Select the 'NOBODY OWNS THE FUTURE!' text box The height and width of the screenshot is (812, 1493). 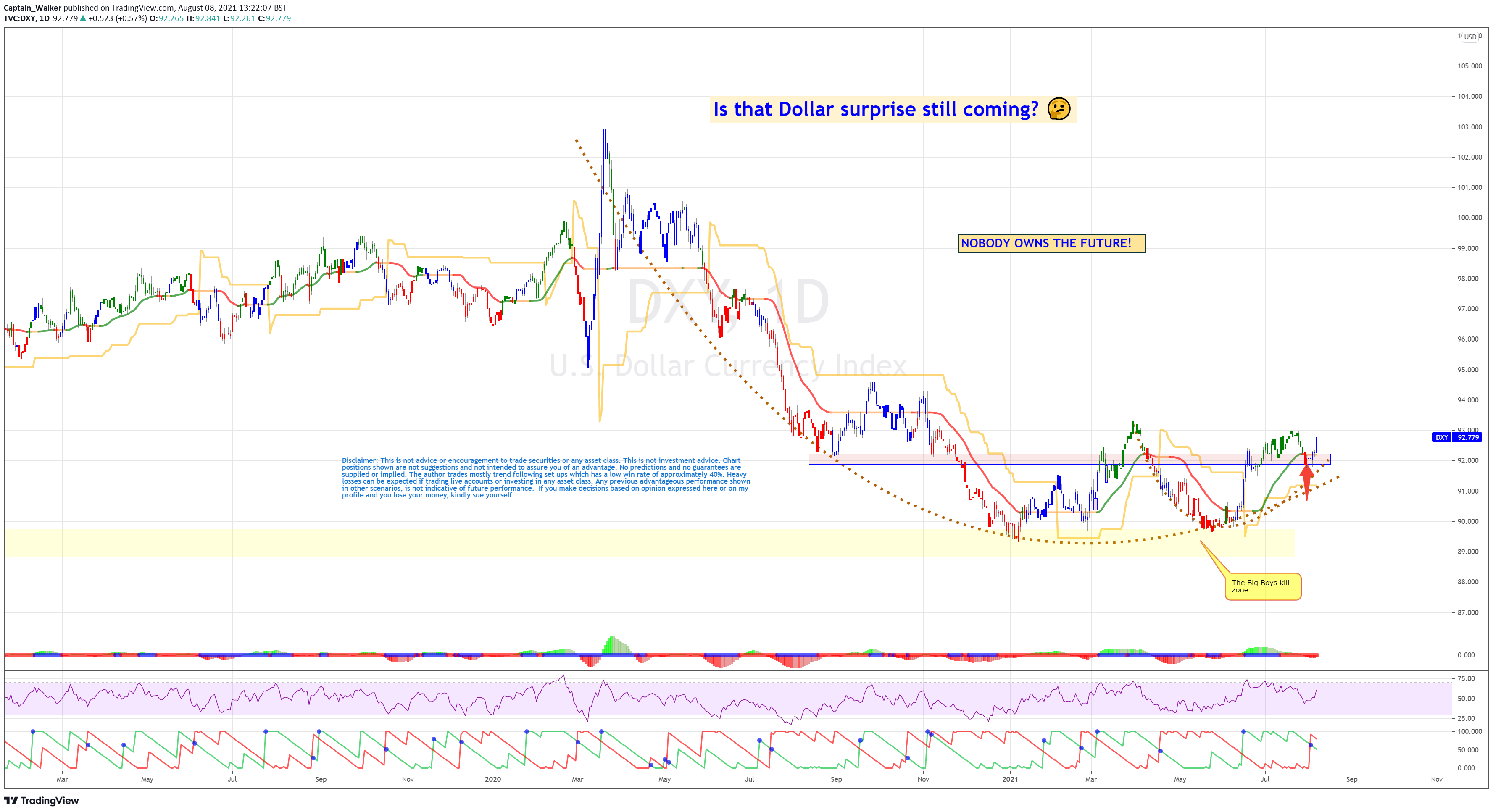(x=1051, y=243)
